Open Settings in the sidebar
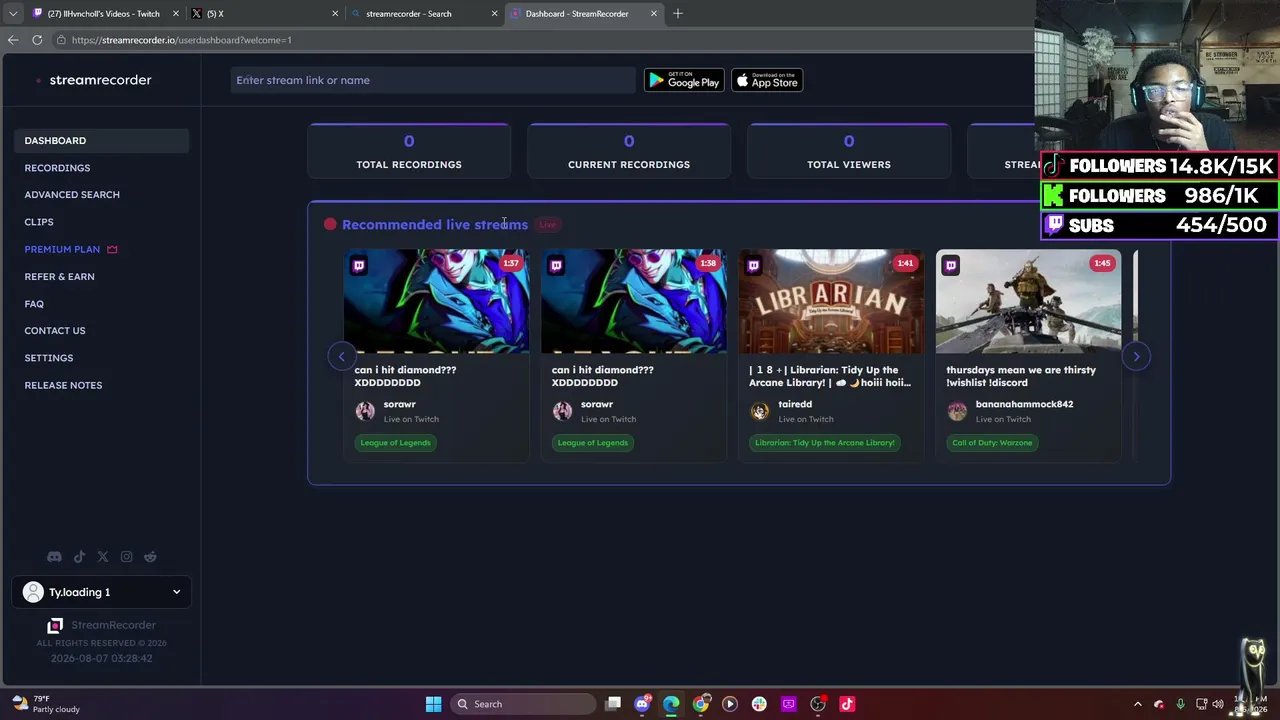 (49, 358)
